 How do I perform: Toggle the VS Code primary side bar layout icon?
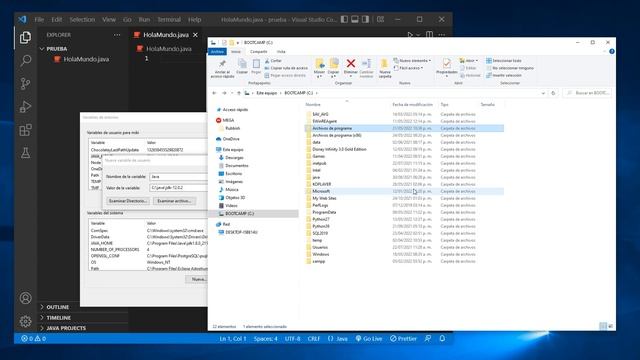(344, 19)
